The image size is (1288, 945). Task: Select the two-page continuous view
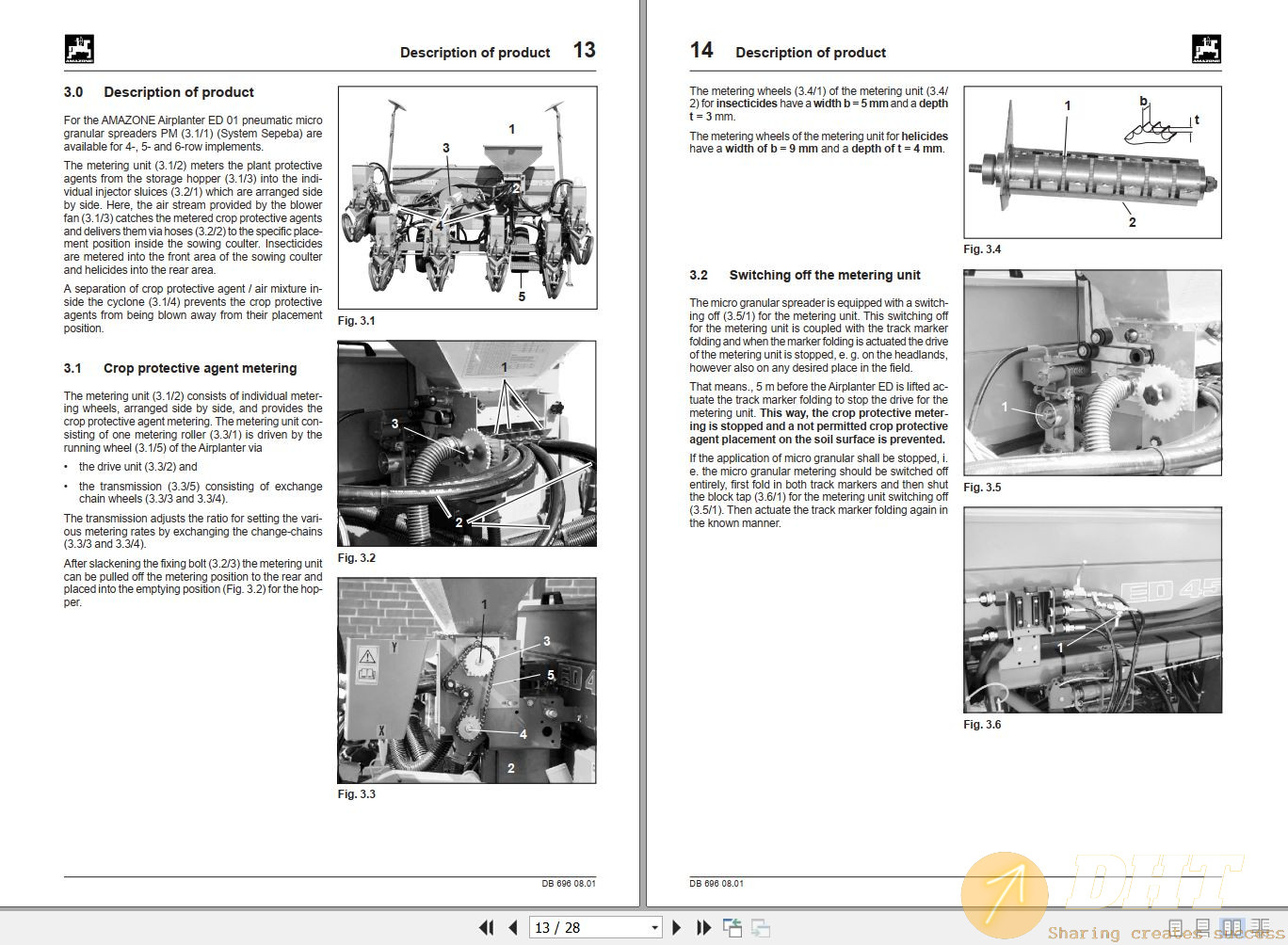pyautogui.click(x=1259, y=928)
